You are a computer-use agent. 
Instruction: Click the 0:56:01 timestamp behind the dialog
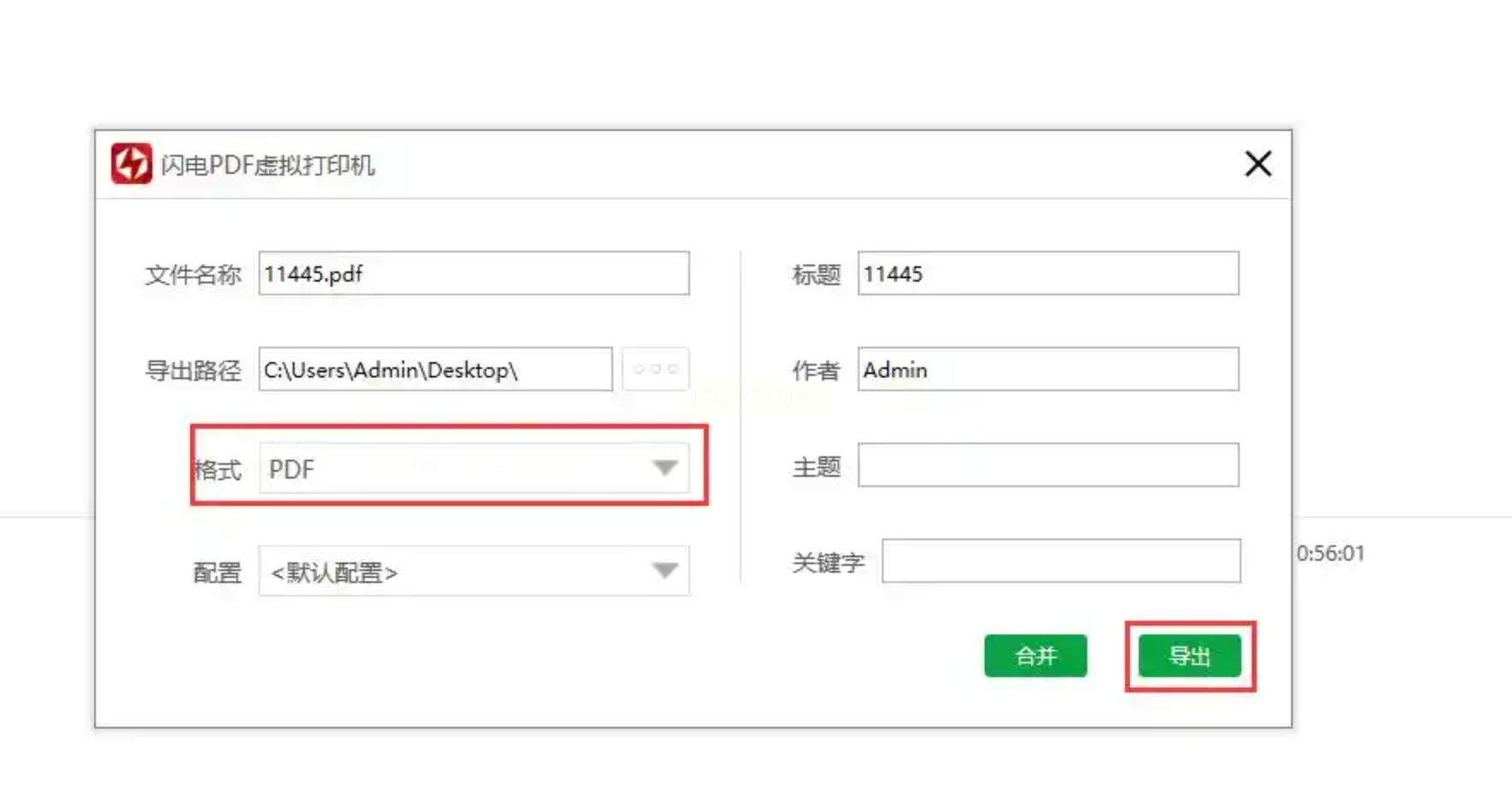coord(1330,554)
